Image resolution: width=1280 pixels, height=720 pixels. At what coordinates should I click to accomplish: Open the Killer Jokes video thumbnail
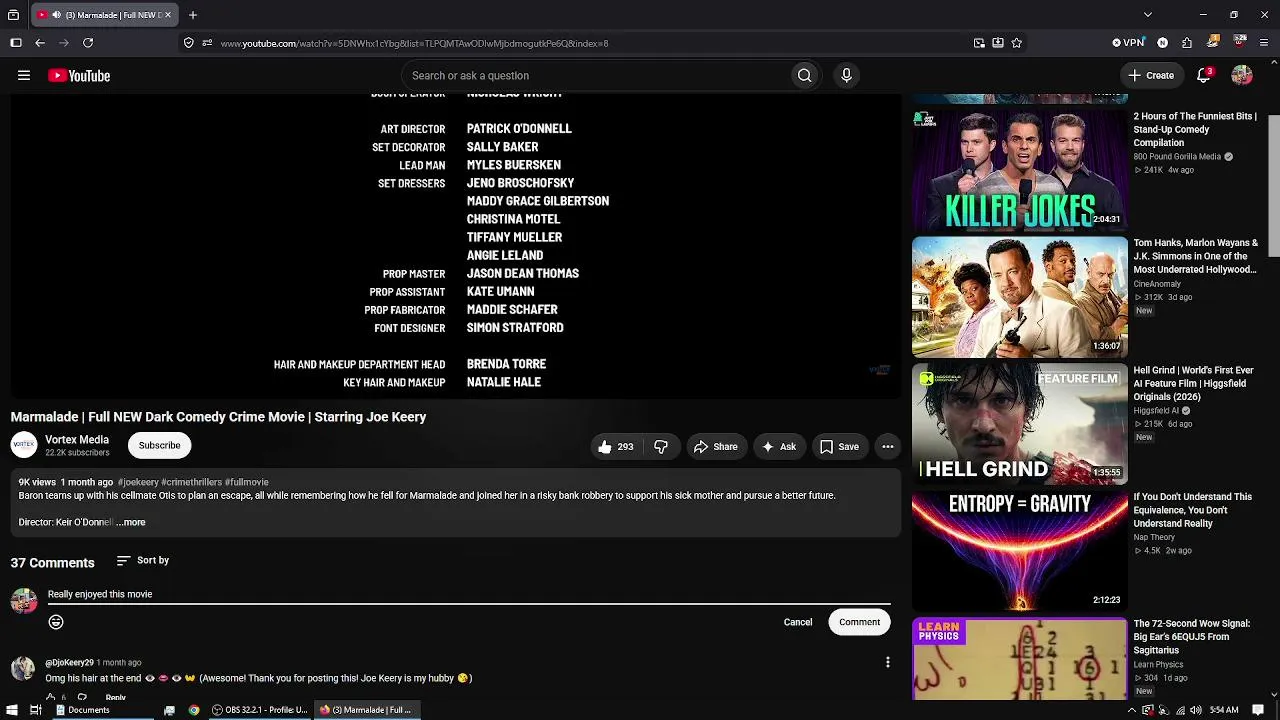point(1020,169)
